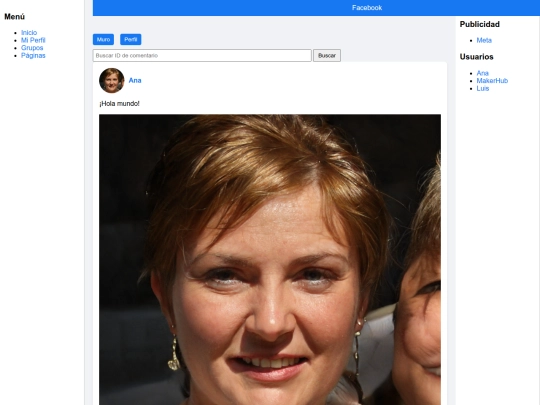Open the Grupos link
540x405 pixels.
[x=32, y=48]
